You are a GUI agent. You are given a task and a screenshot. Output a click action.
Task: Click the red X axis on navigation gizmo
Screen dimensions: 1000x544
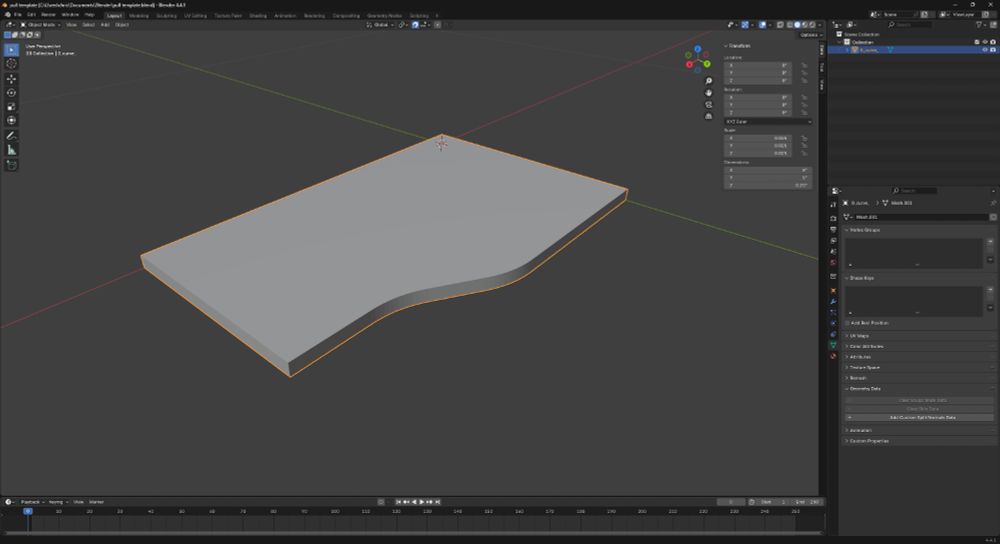point(689,64)
